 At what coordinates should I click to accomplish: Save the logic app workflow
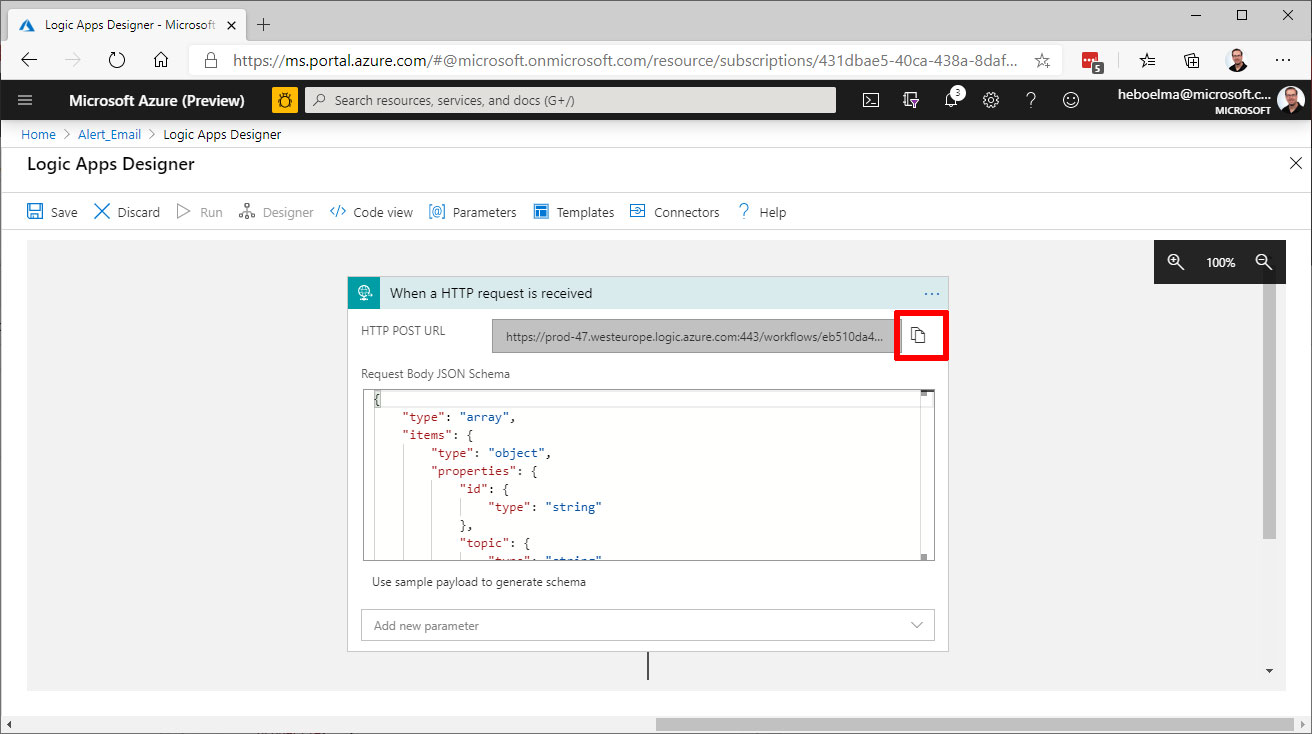52,212
